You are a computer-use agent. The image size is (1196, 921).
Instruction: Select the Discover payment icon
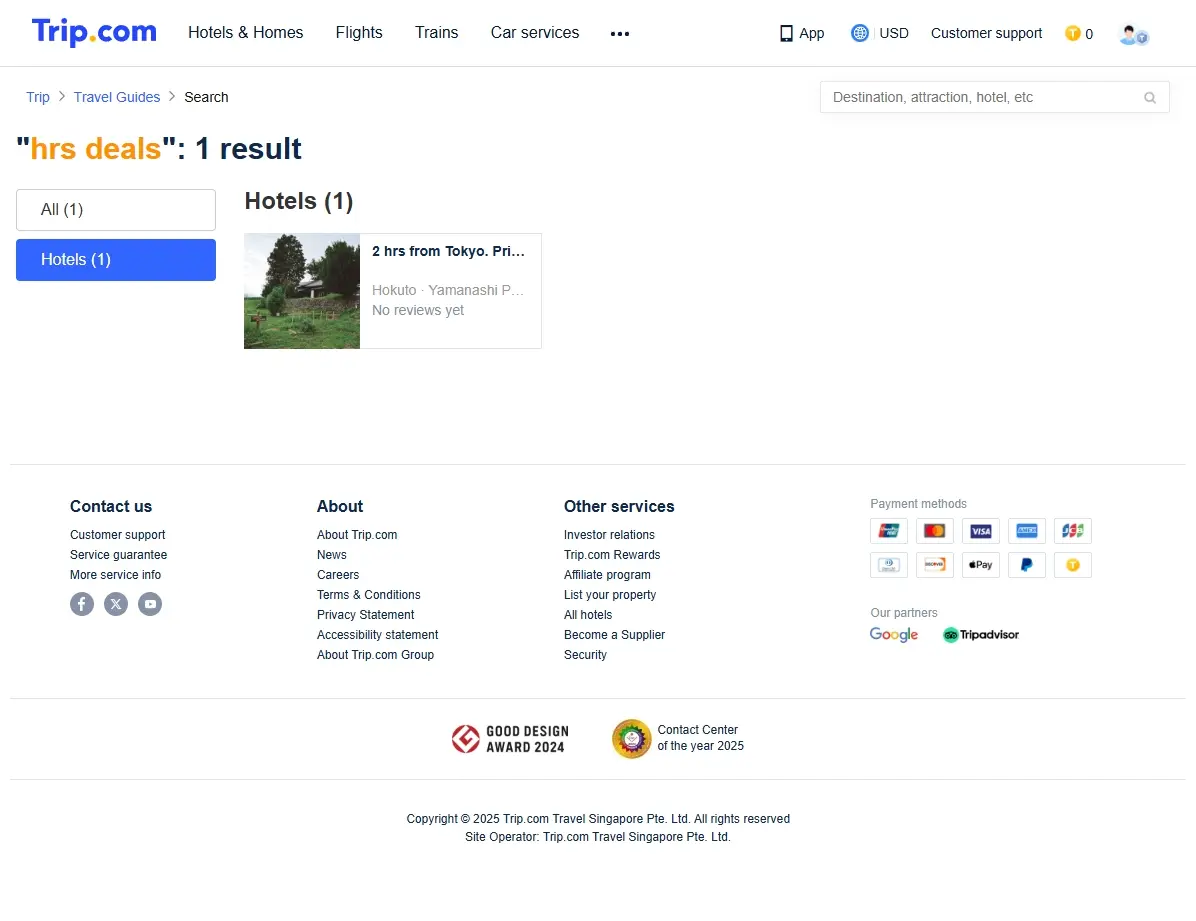[x=934, y=565]
